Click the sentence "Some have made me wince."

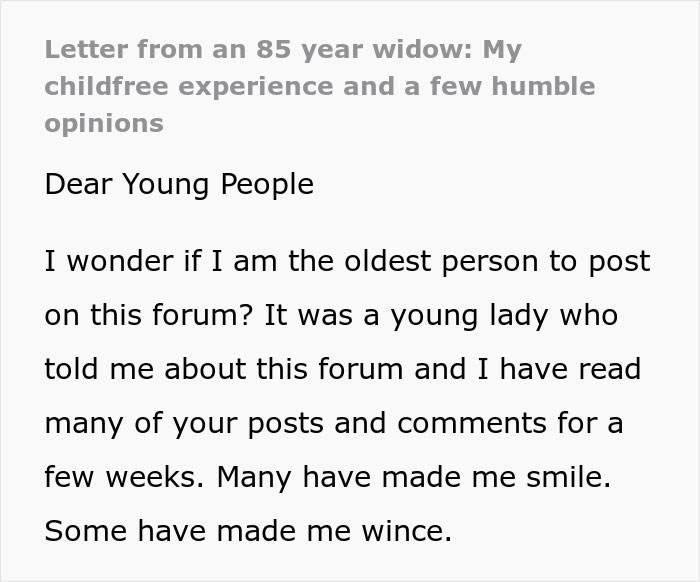(x=248, y=531)
